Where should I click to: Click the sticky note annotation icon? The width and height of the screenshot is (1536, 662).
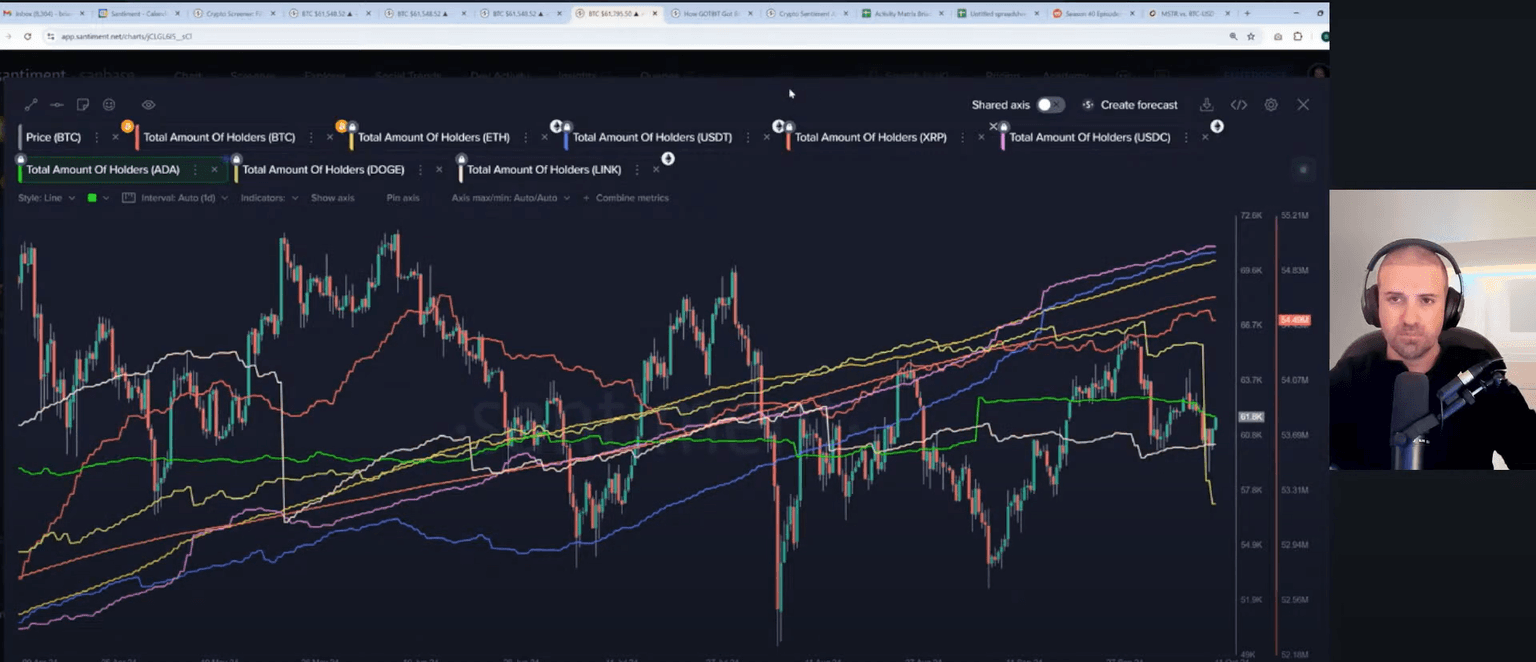83,105
